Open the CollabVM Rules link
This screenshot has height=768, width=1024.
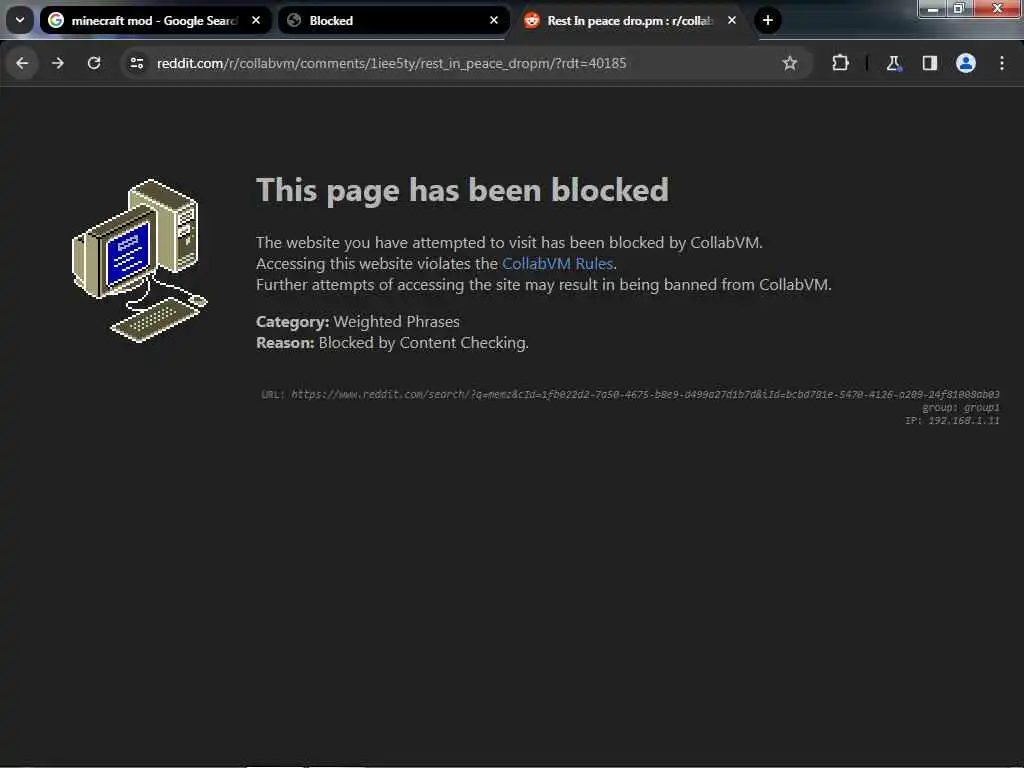[557, 264]
